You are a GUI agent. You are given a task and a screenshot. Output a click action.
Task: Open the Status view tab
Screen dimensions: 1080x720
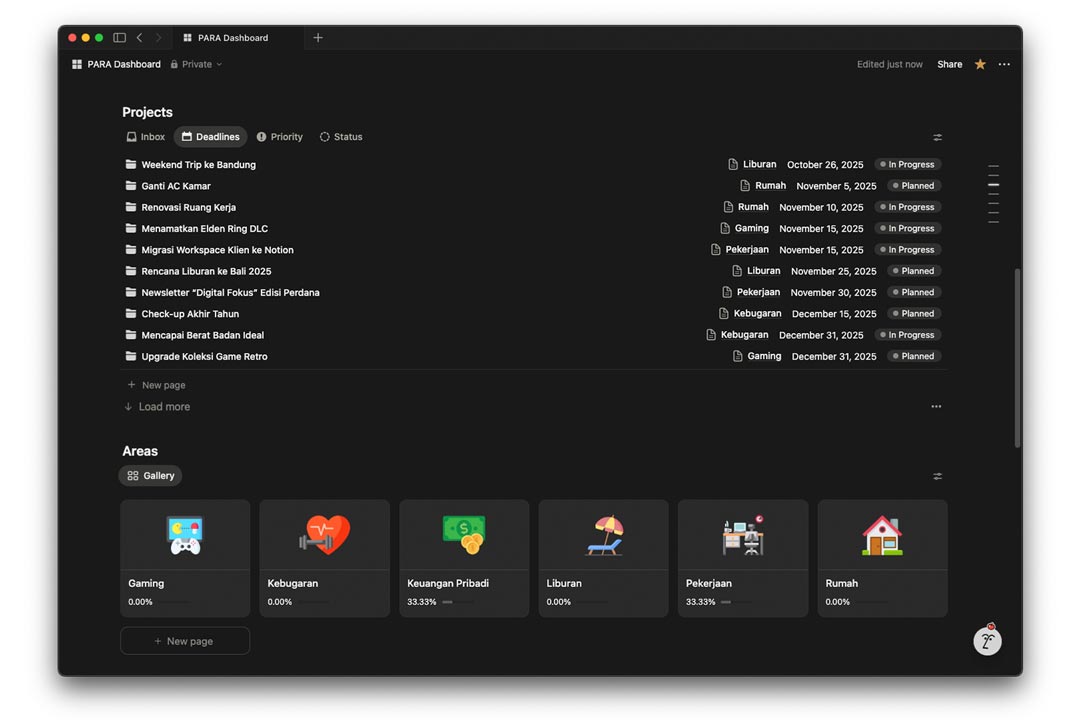(x=341, y=137)
